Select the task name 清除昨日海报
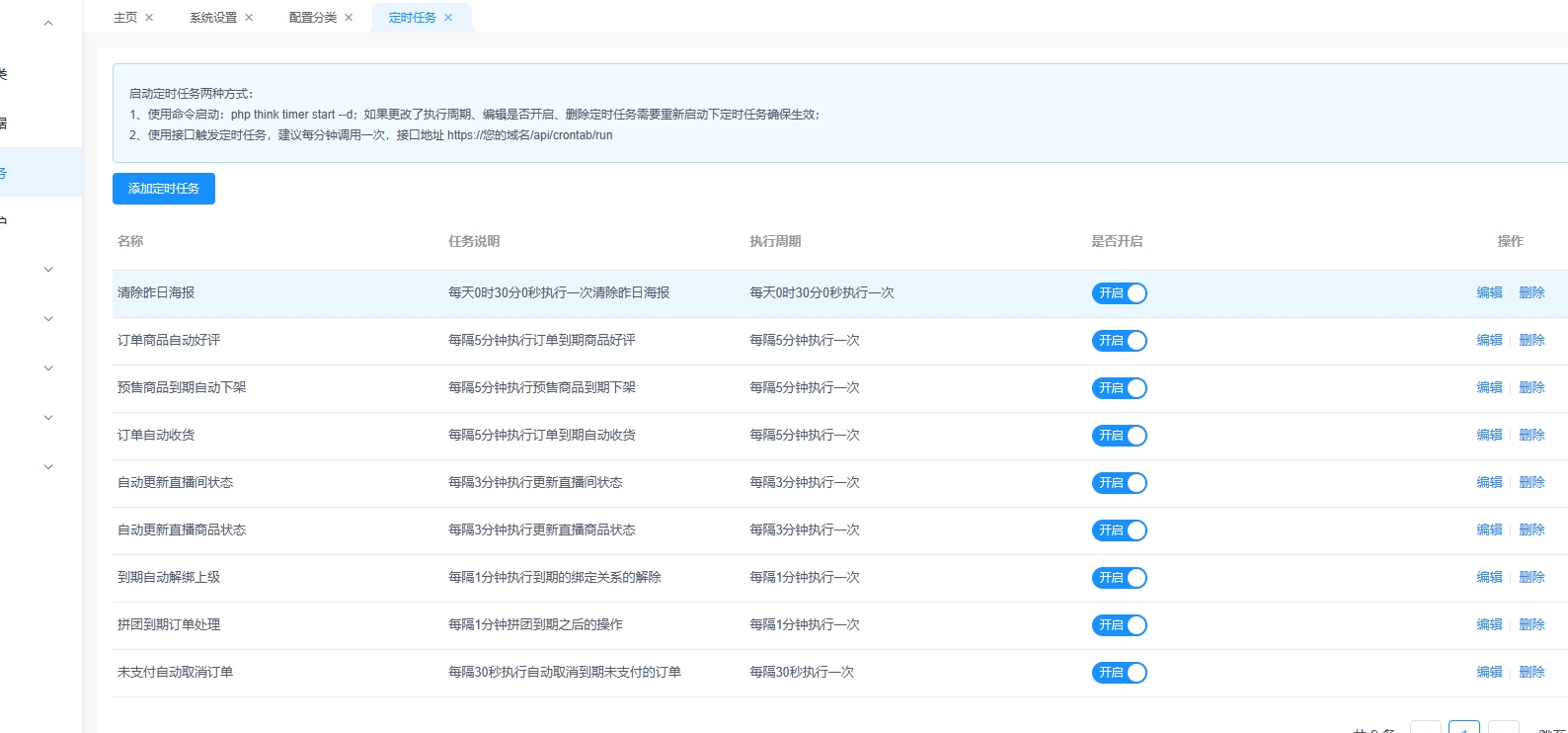Screen dimensions: 1568x733 coord(156,292)
